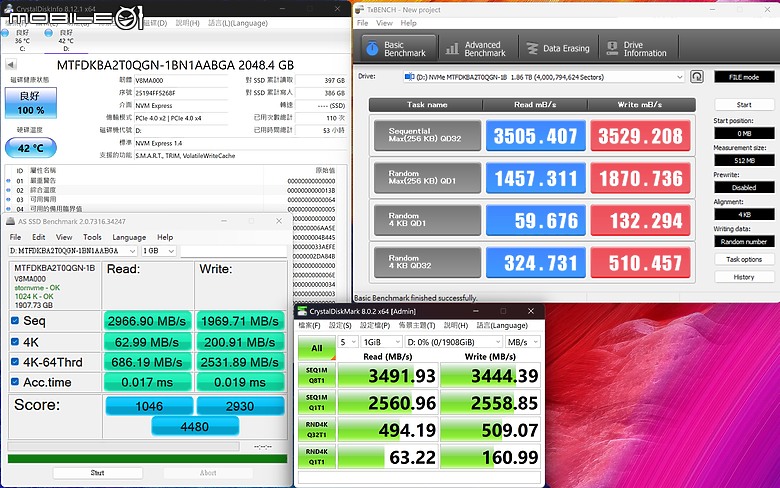Click the Writing data Random number field
780x488 pixels.
pos(744,242)
